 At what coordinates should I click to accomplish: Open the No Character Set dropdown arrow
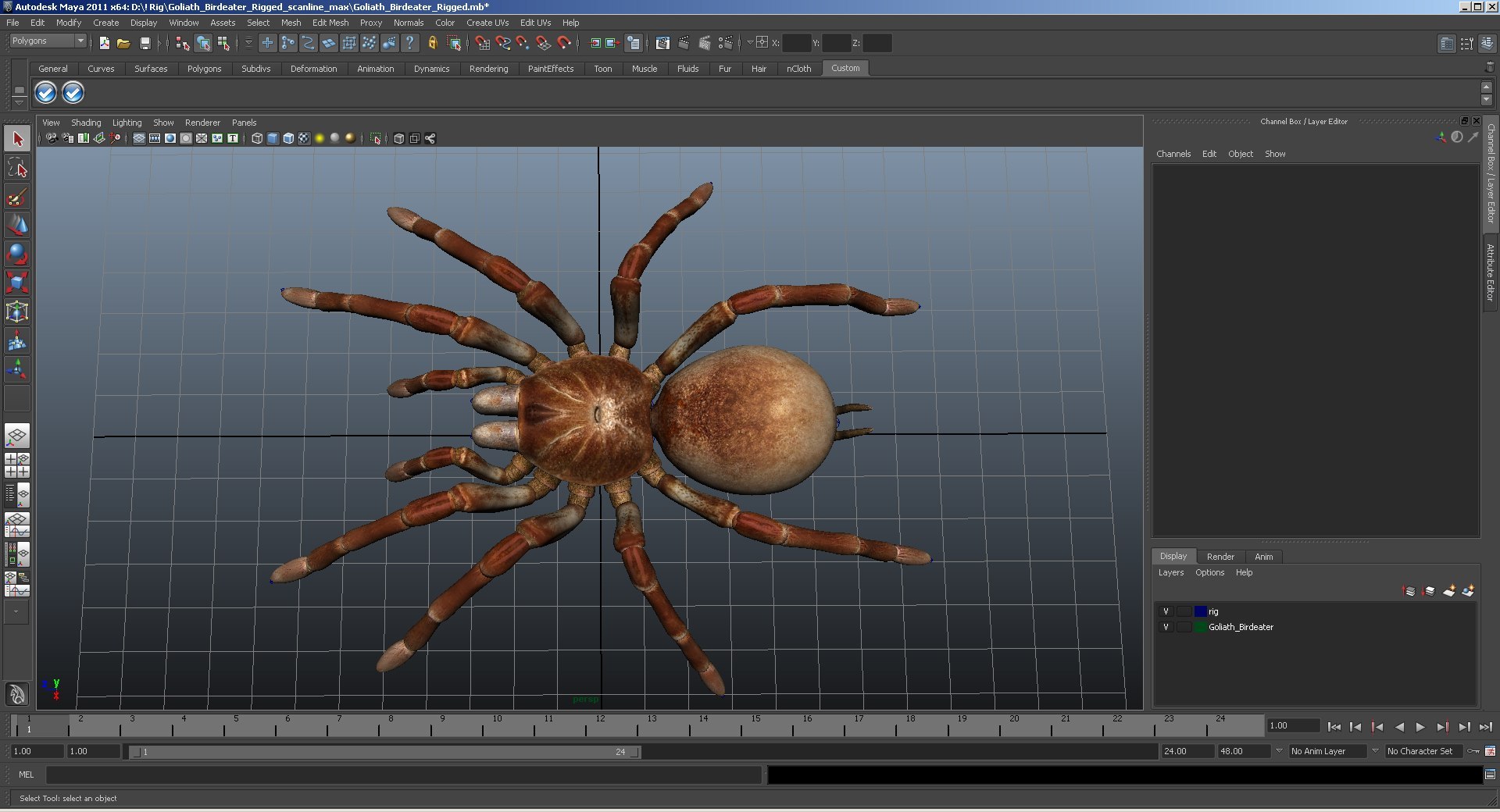1375,751
